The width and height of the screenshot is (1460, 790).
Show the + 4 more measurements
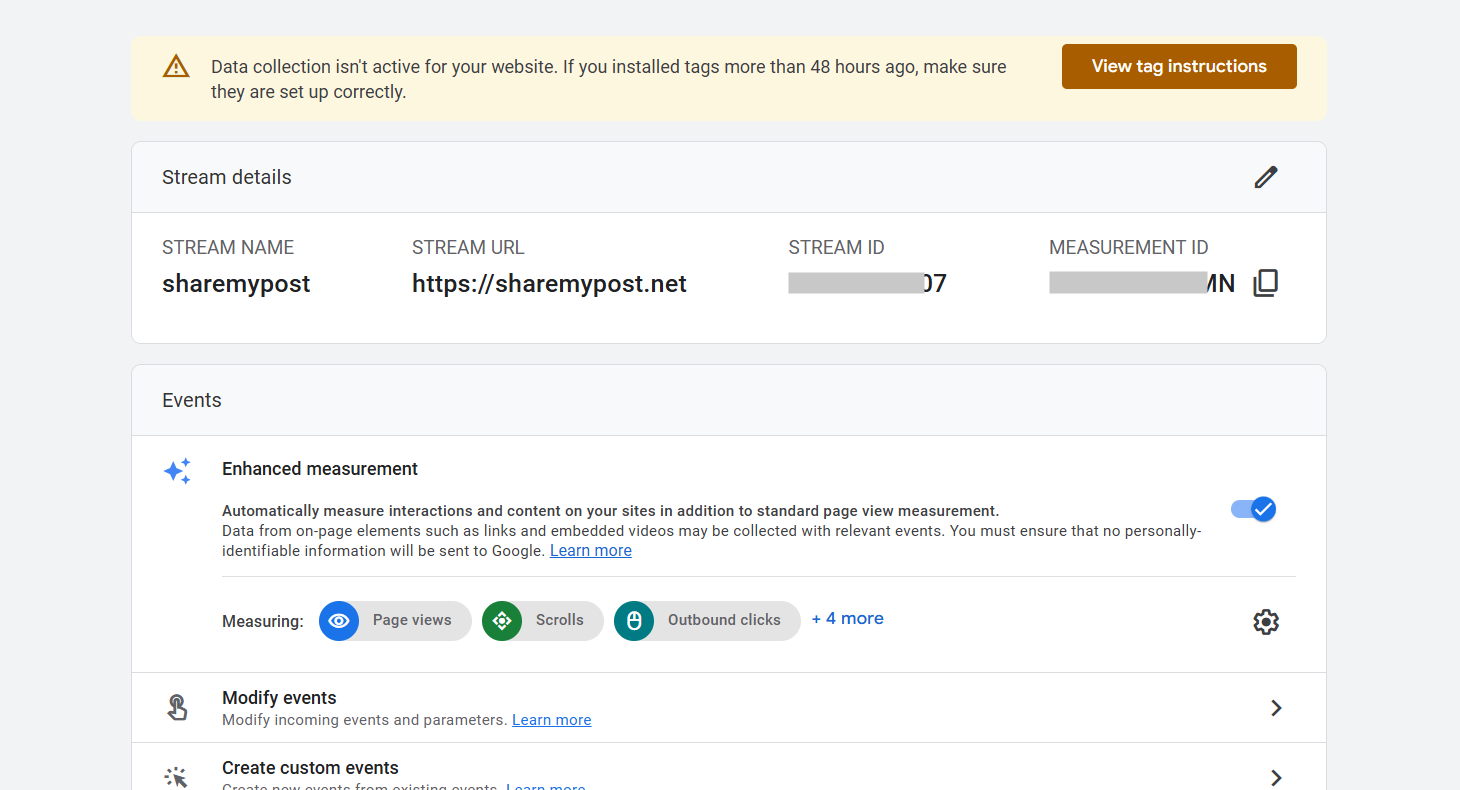point(847,619)
